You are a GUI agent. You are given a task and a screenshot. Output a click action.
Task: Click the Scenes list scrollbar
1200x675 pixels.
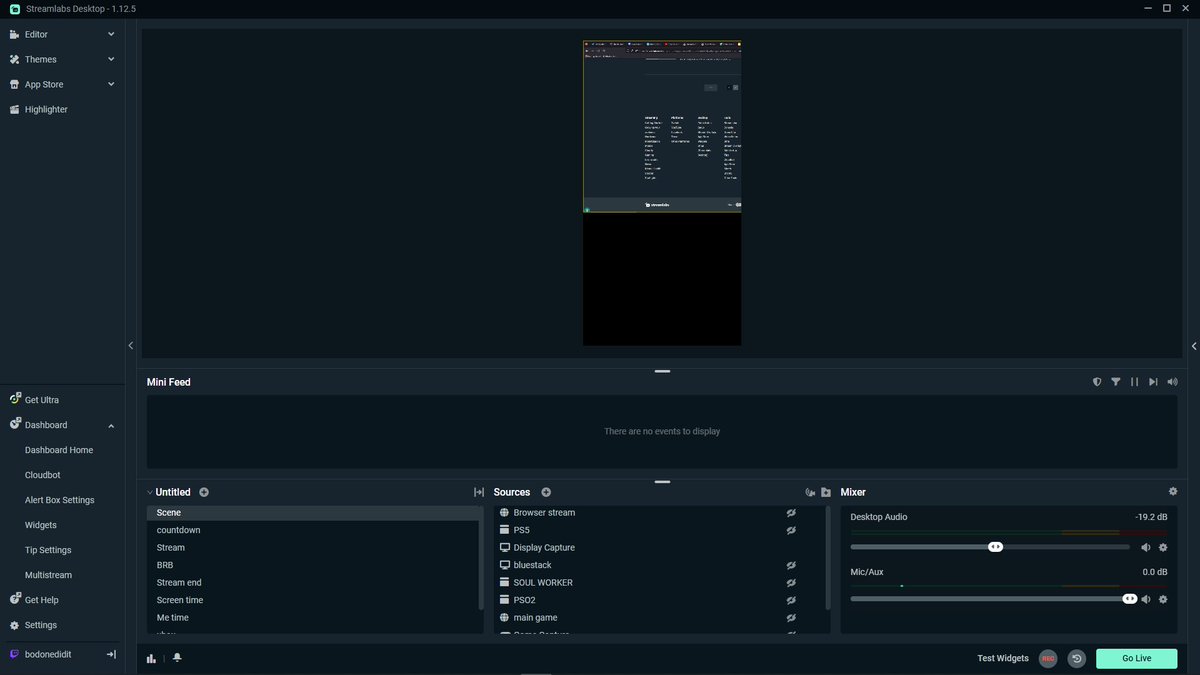click(482, 558)
